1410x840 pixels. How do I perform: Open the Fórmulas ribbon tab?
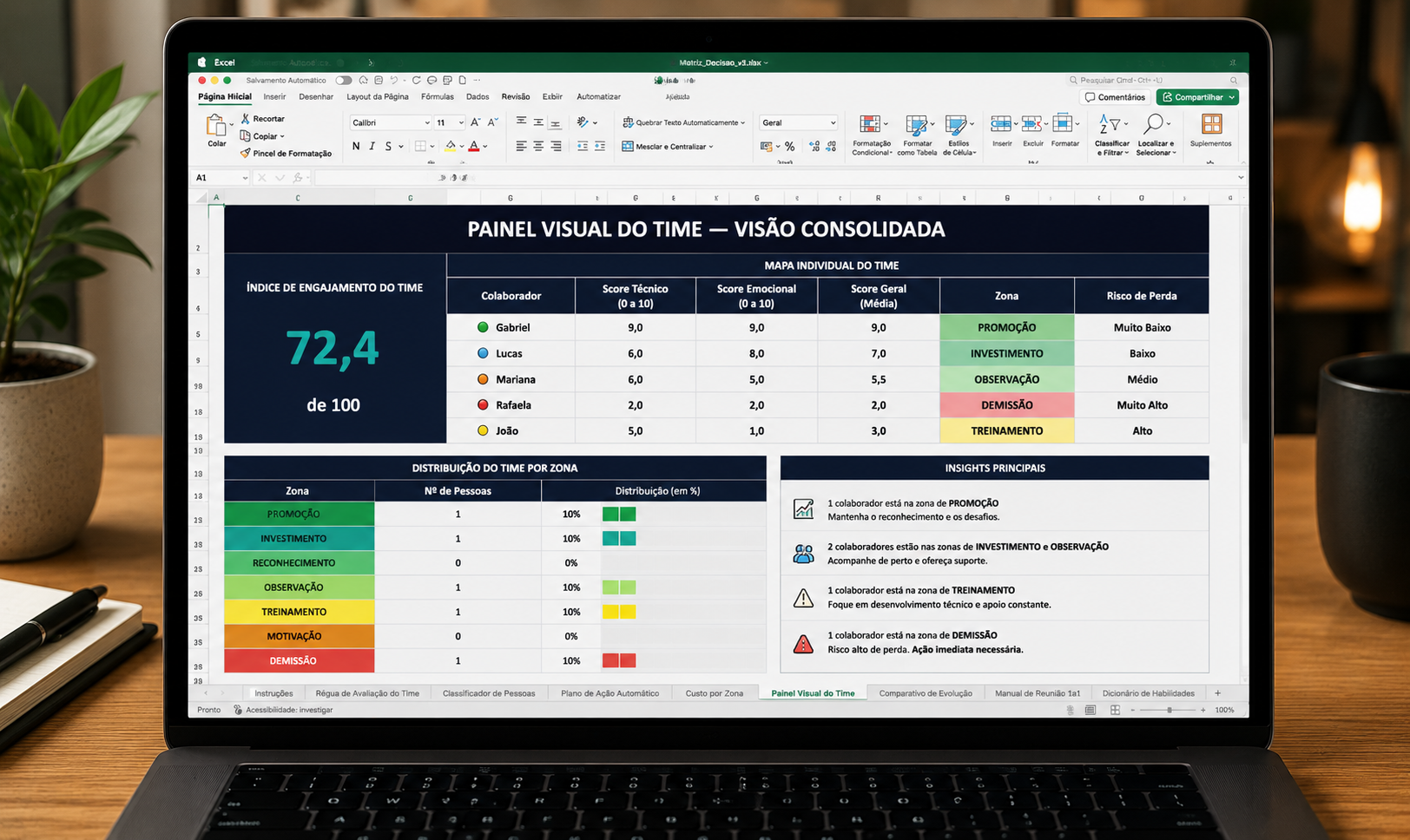click(x=438, y=96)
